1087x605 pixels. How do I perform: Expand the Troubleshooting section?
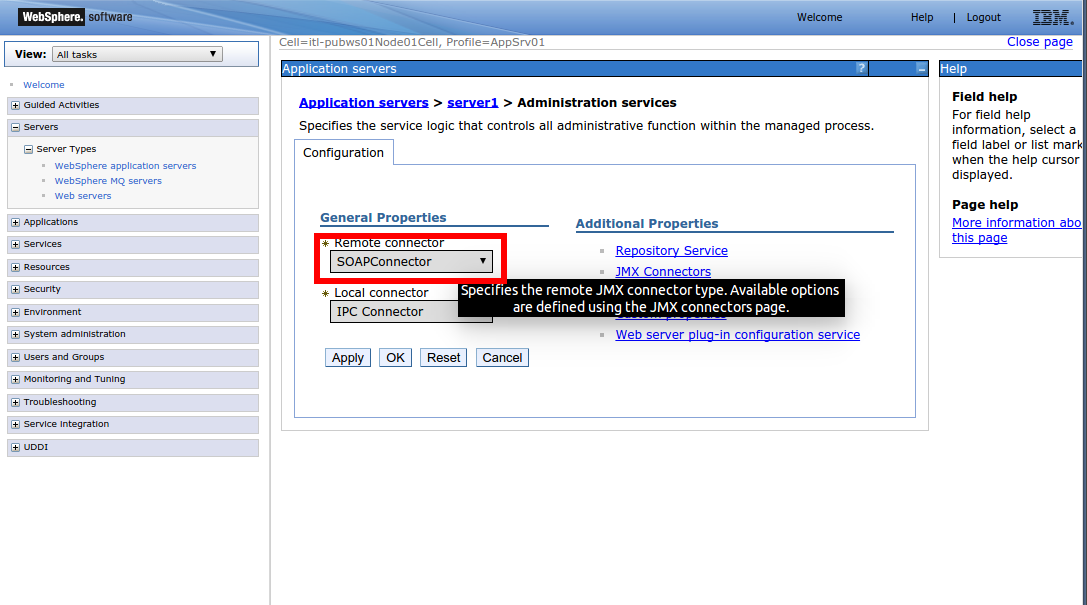(x=15, y=403)
